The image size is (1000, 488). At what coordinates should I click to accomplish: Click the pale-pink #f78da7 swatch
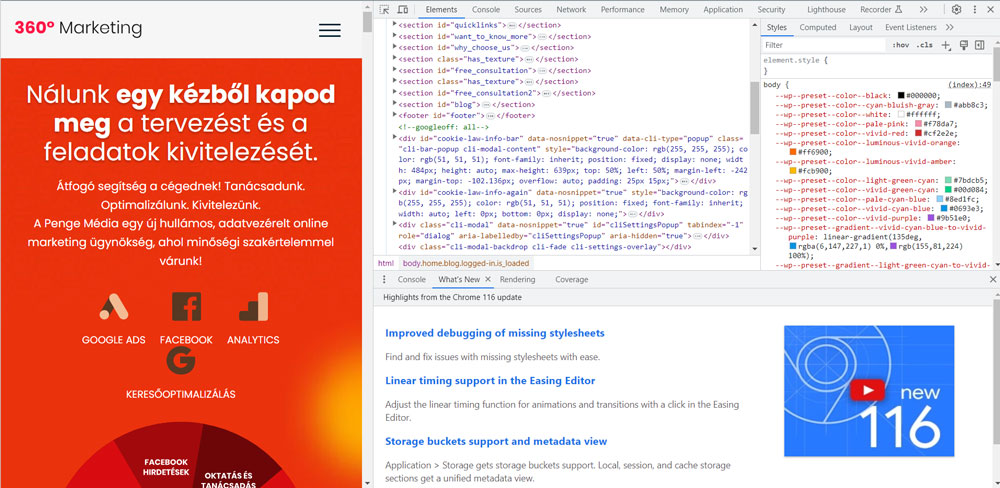click(x=916, y=124)
